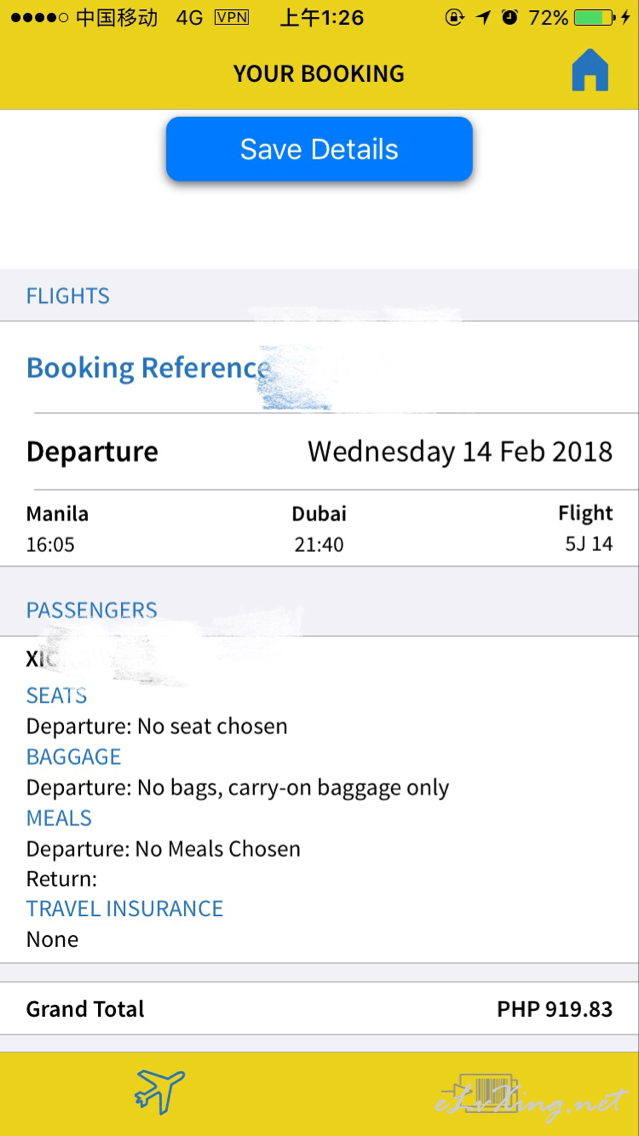
Task: Tap the rotation lock status icon
Action: pos(455,18)
